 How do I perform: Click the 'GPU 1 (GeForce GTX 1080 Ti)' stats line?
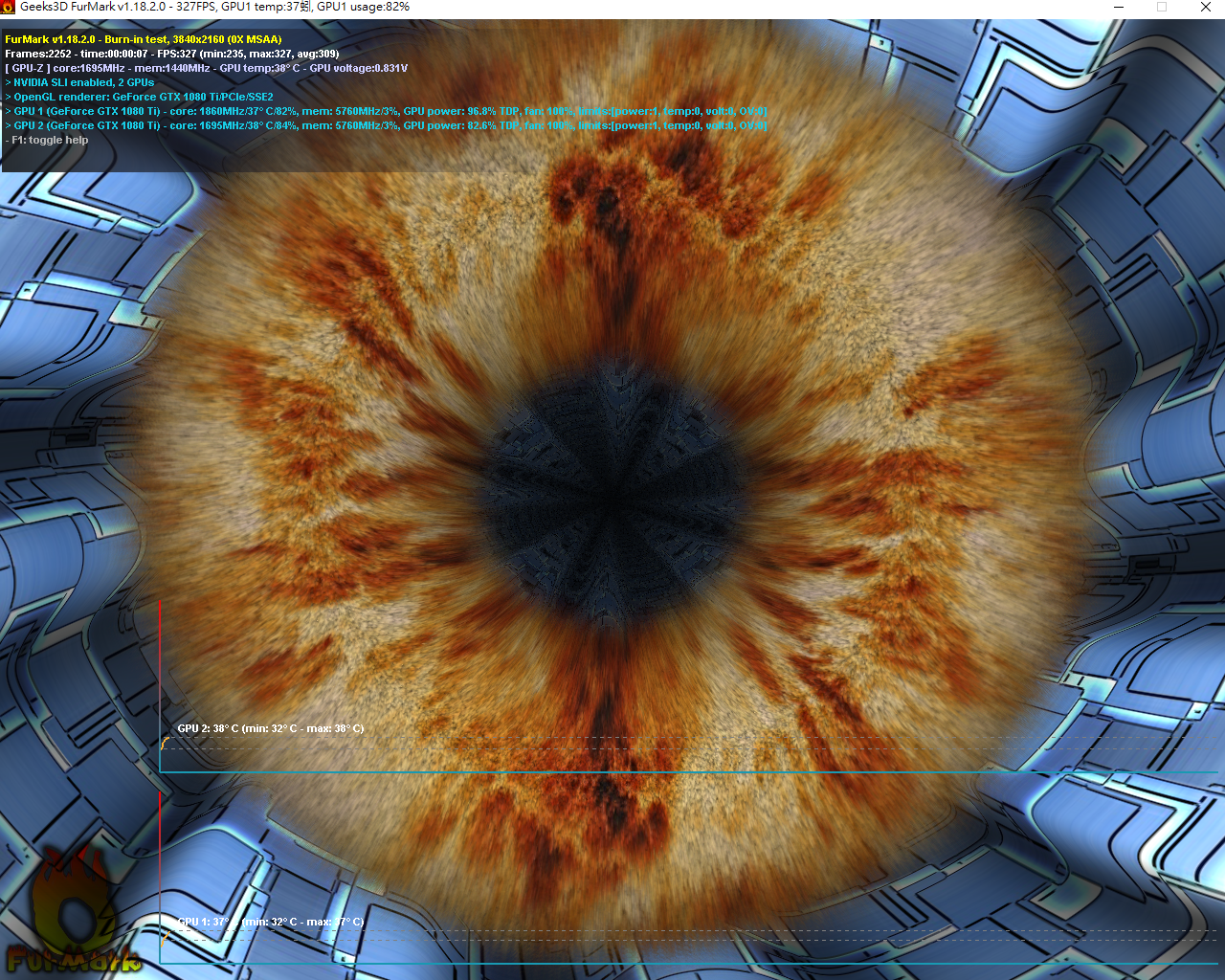coord(387,111)
